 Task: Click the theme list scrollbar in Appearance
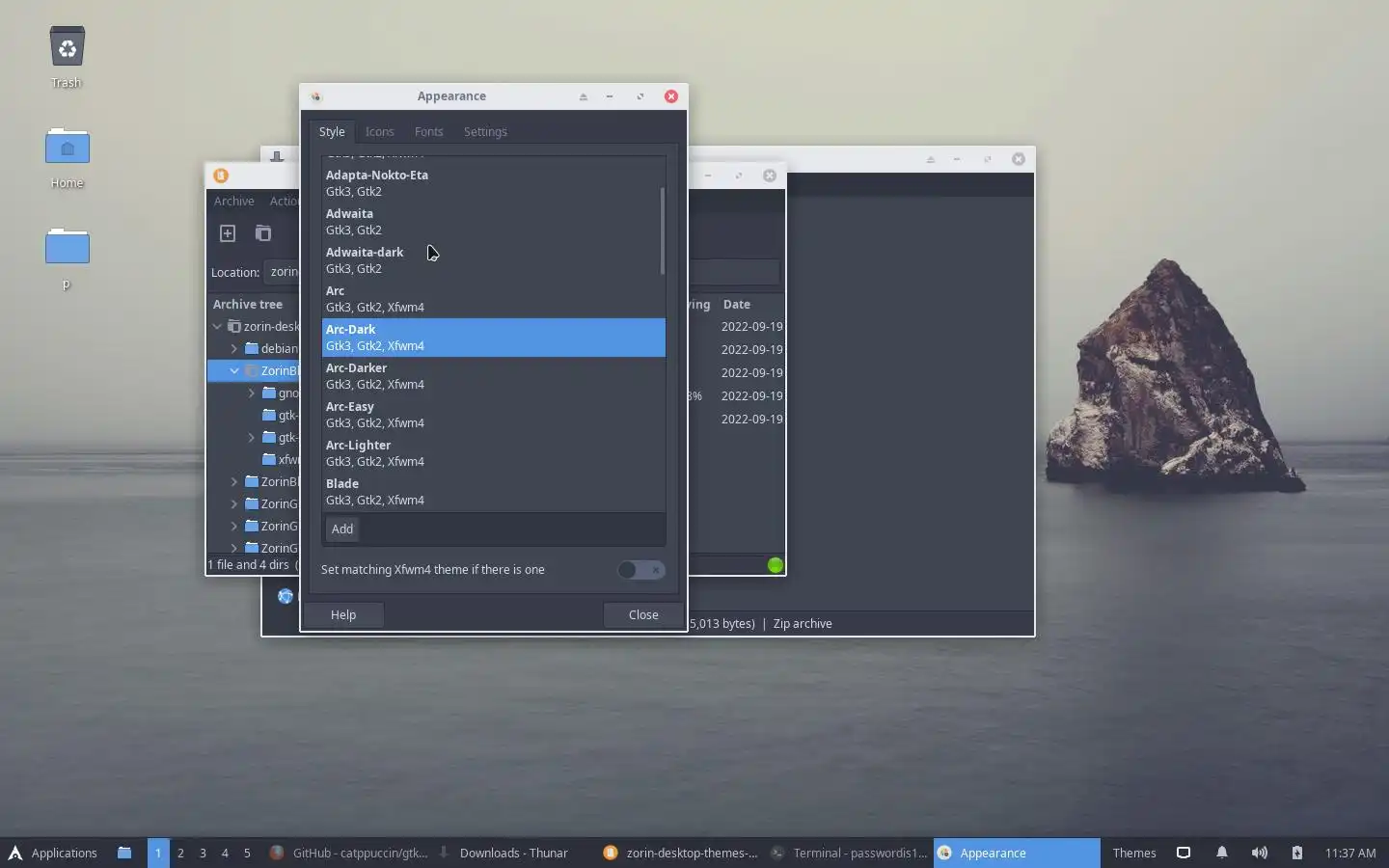pyautogui.click(x=663, y=231)
